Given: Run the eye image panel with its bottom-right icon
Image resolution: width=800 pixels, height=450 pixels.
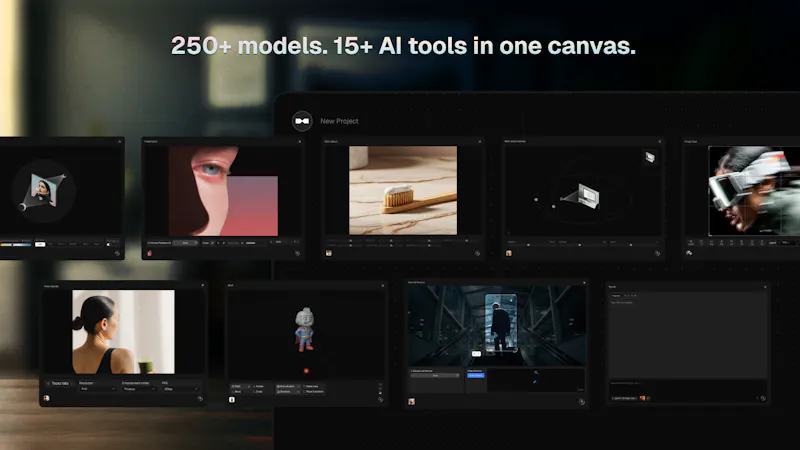Looking at the screenshot, I should (297, 253).
